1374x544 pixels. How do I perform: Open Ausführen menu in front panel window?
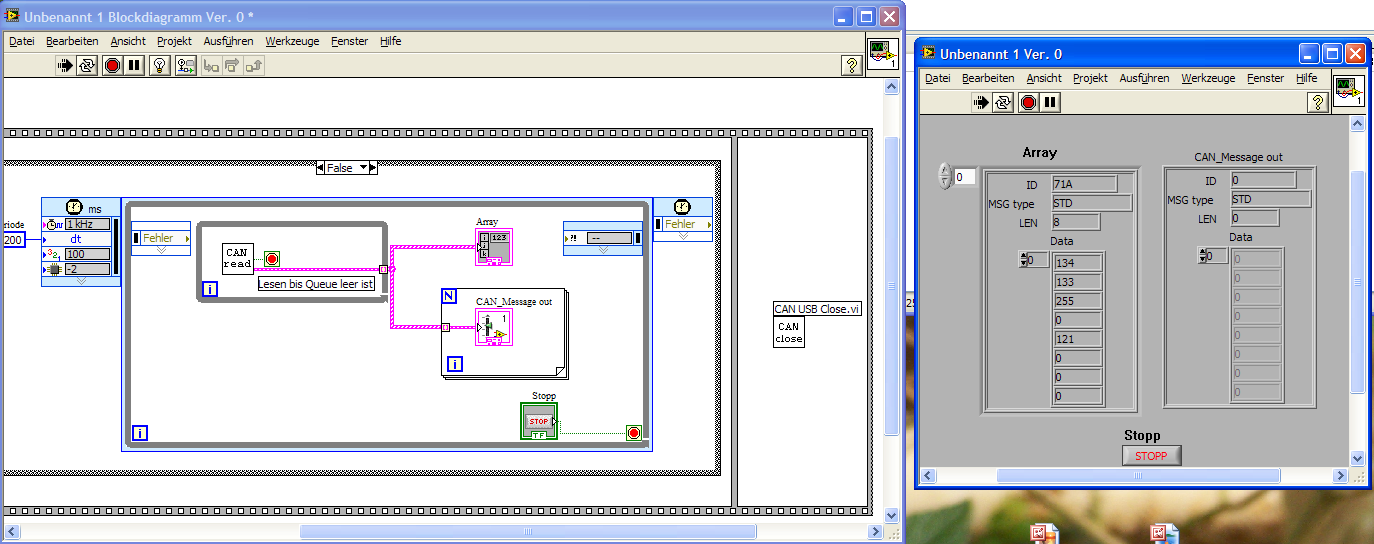[x=1144, y=78]
